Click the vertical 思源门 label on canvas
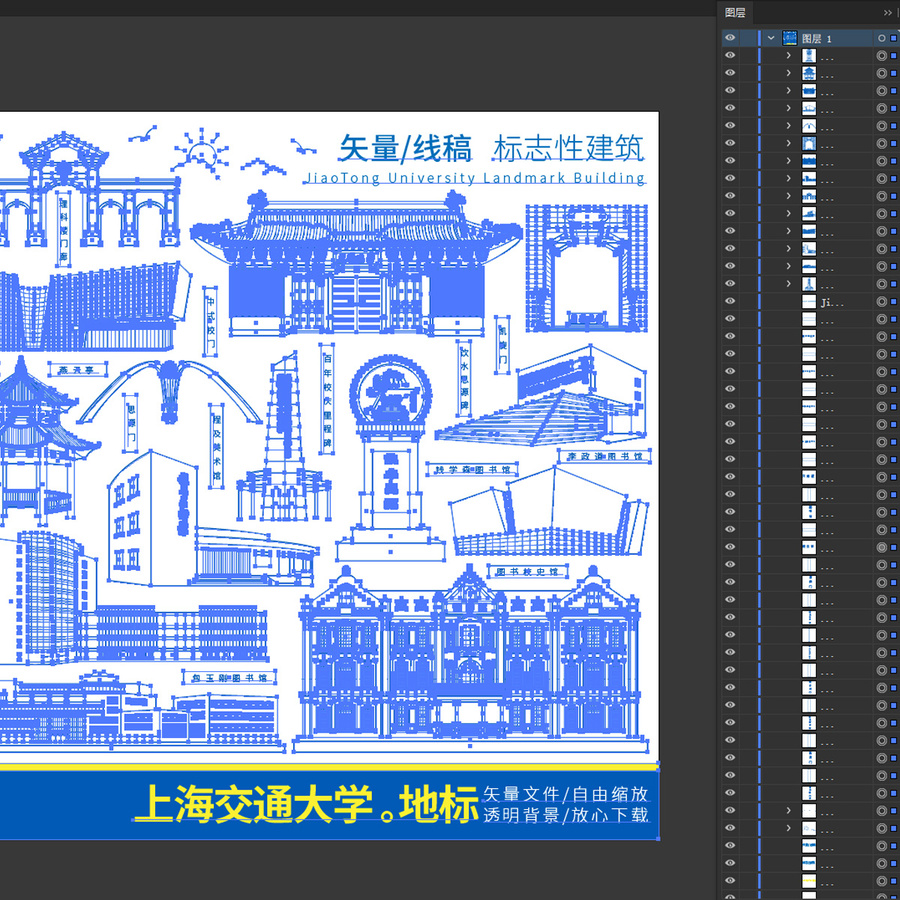This screenshot has width=900, height=900. point(131,424)
